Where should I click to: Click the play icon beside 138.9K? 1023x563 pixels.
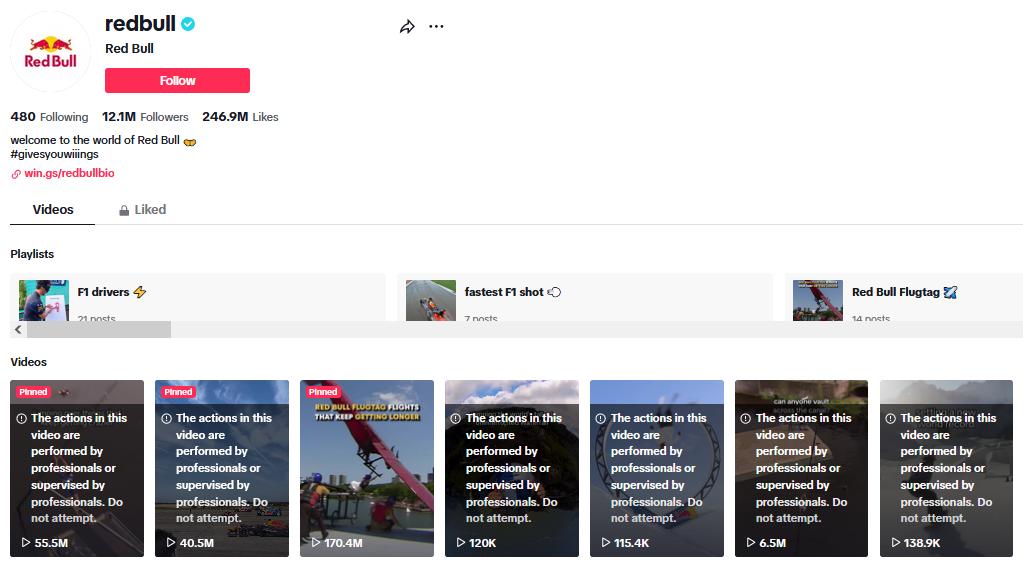pyautogui.click(x=896, y=543)
